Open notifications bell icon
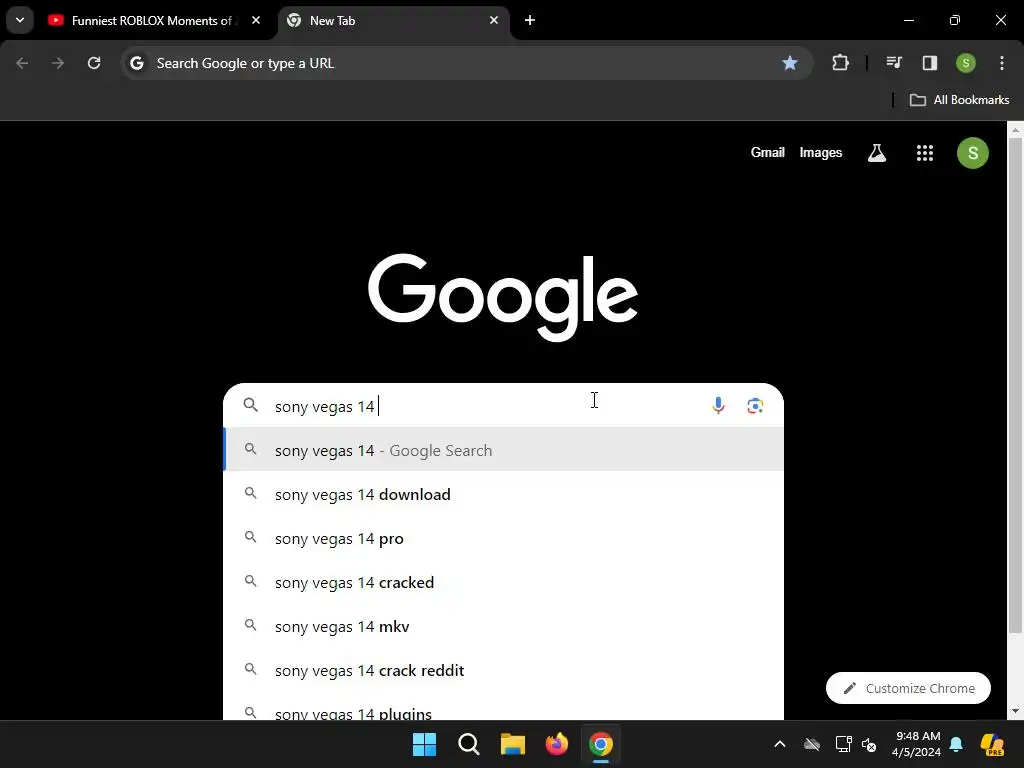1024x768 pixels. [x=956, y=744]
